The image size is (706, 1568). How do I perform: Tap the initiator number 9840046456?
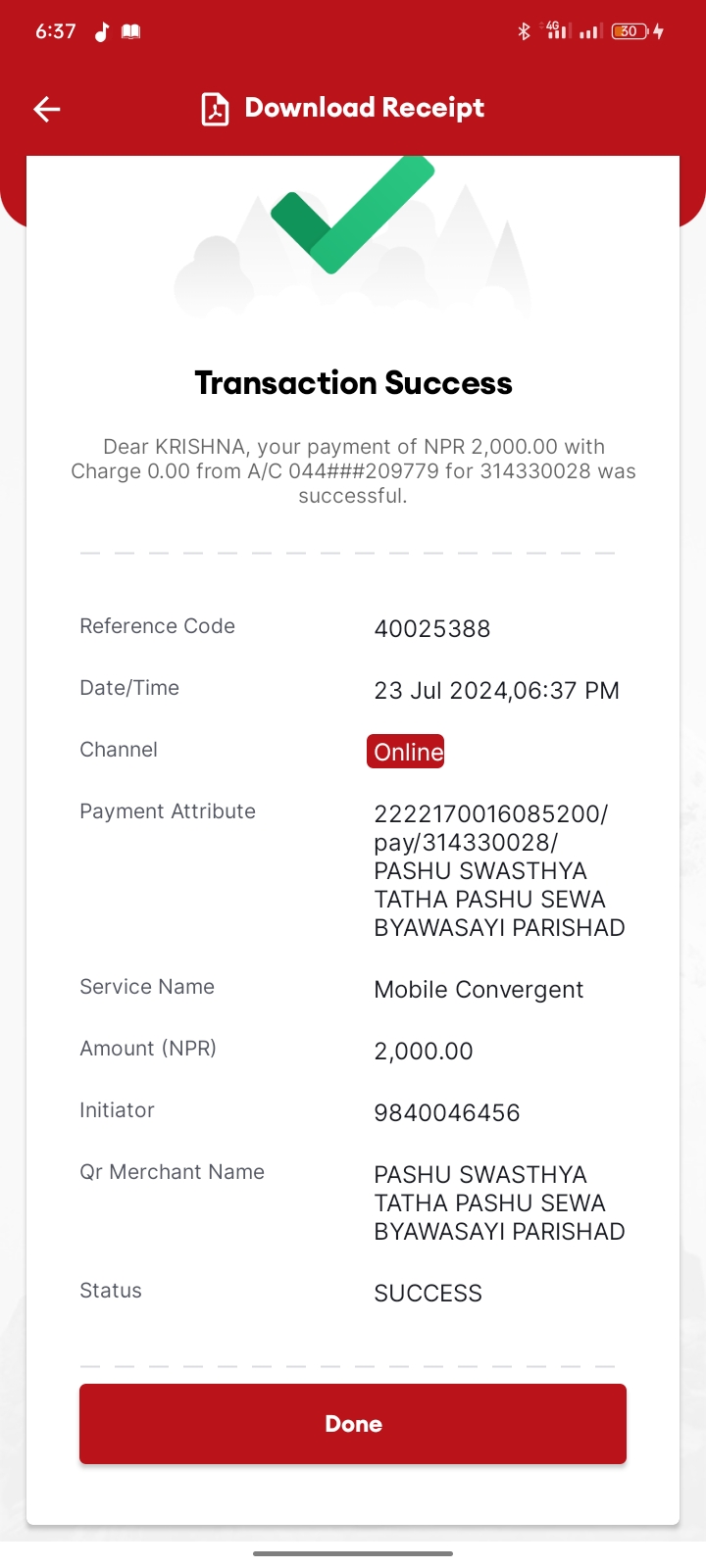[x=447, y=1112]
